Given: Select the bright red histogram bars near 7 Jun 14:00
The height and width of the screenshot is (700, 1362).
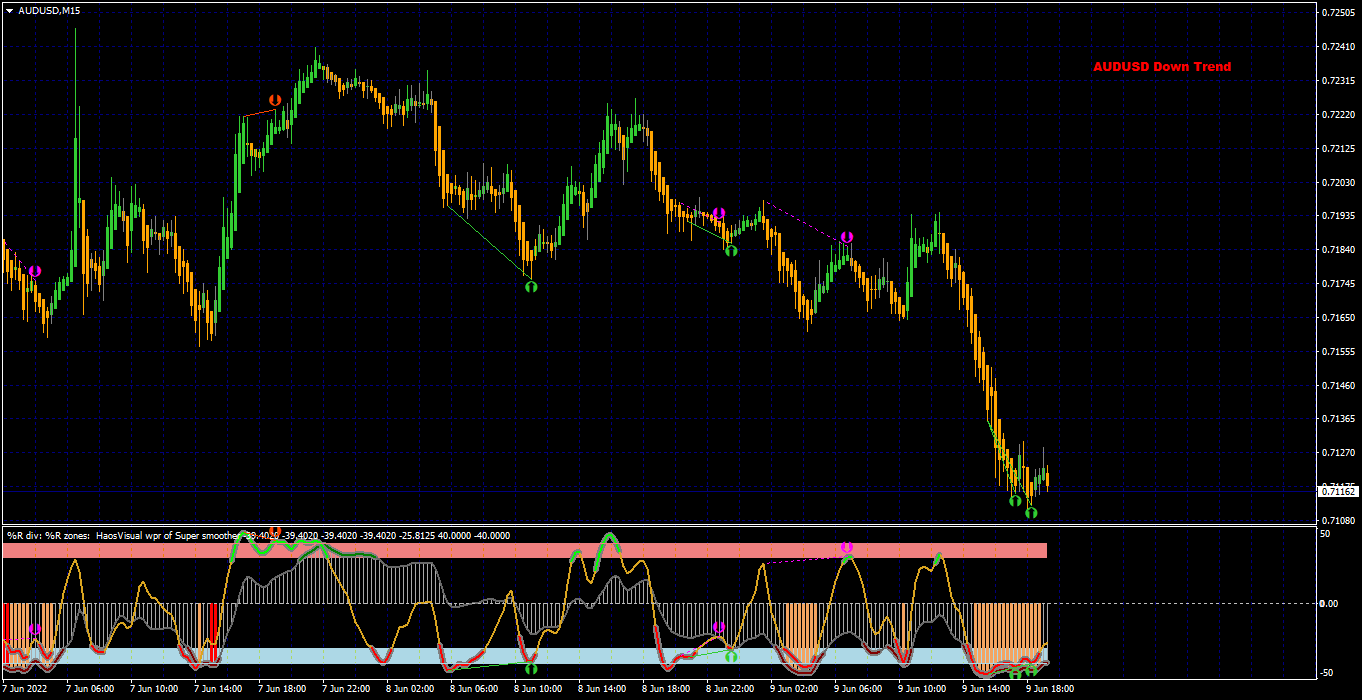Looking at the screenshot, I should pyautogui.click(x=212, y=633).
